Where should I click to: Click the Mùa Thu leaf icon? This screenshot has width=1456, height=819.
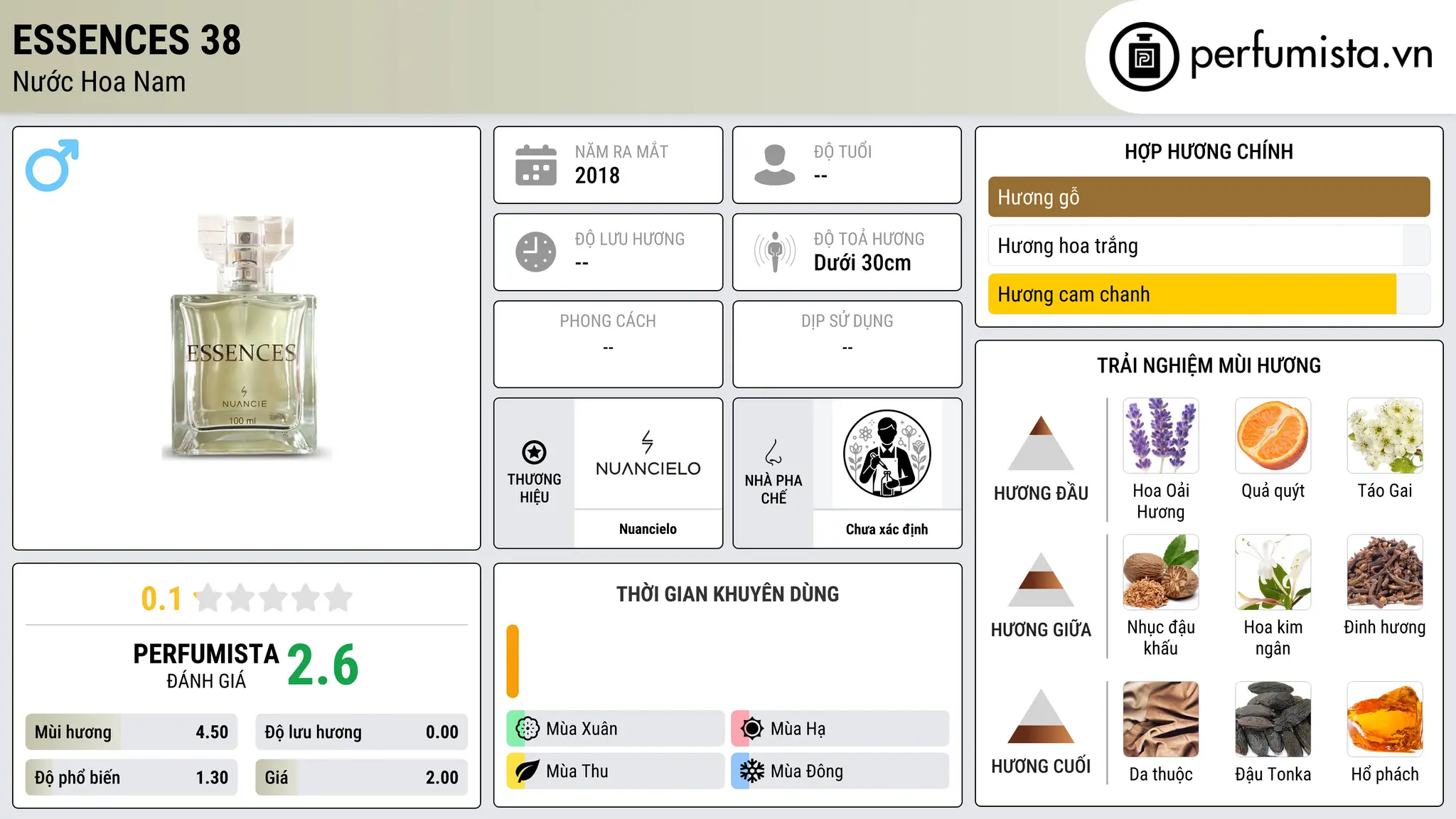pos(528,771)
